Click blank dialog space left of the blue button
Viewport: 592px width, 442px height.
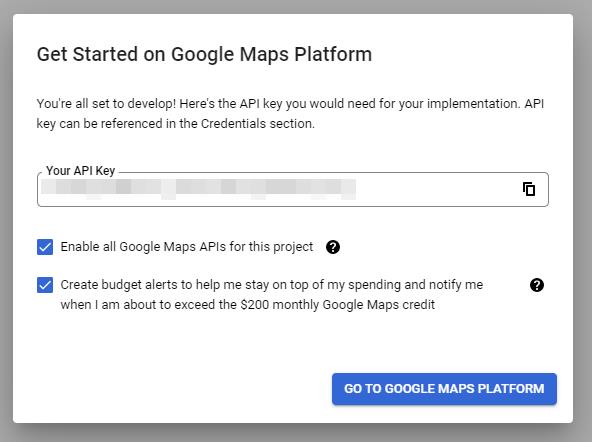(x=174, y=389)
